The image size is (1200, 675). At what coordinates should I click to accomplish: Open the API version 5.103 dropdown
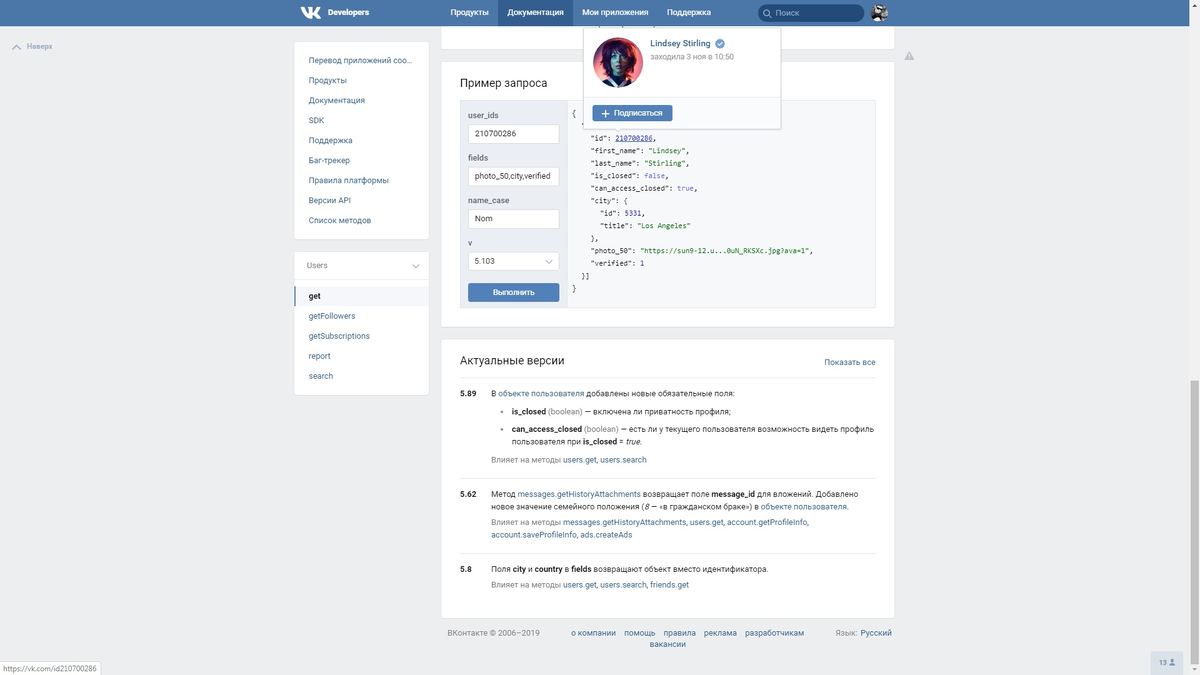point(513,261)
